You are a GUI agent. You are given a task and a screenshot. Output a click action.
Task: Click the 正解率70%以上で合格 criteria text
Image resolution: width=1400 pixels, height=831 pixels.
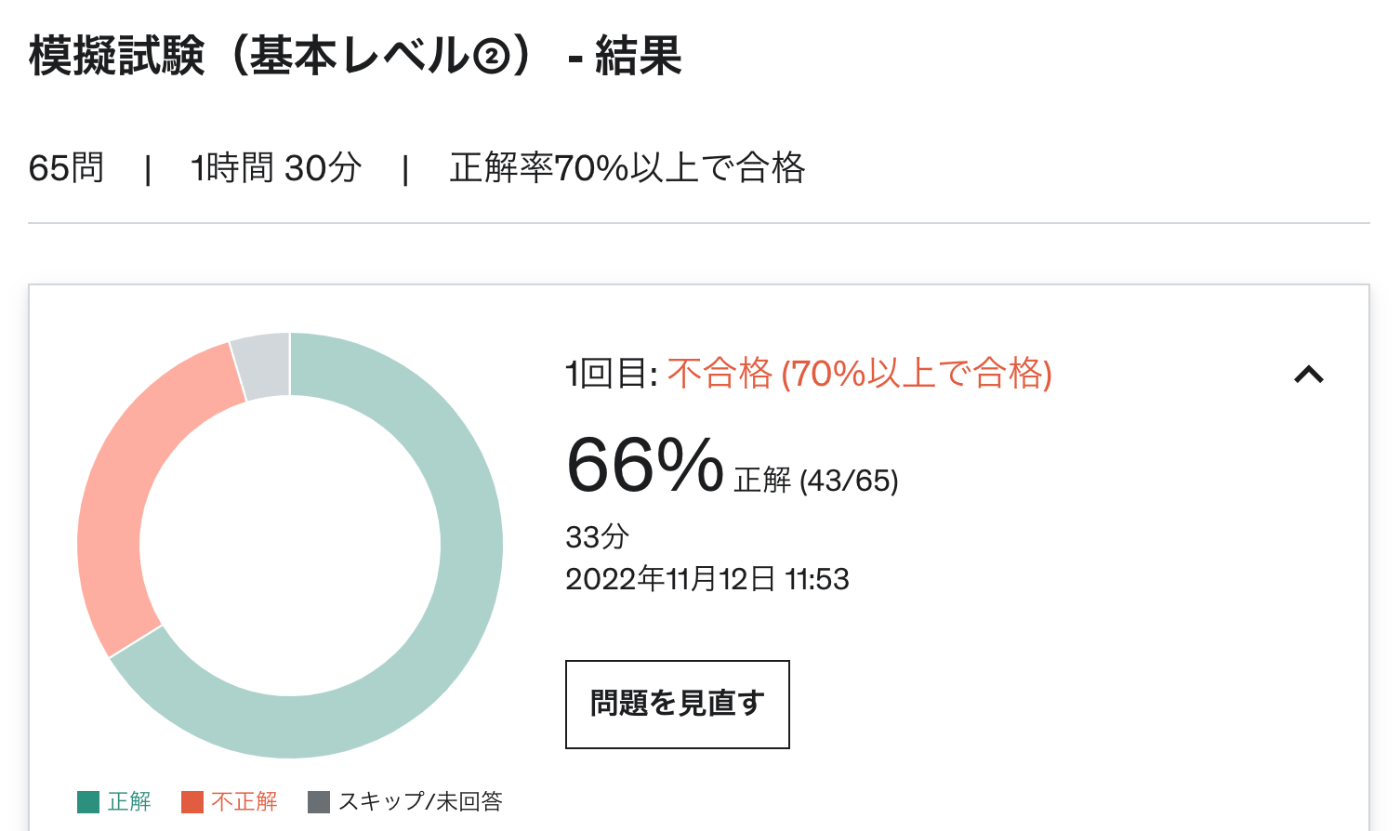click(x=627, y=168)
